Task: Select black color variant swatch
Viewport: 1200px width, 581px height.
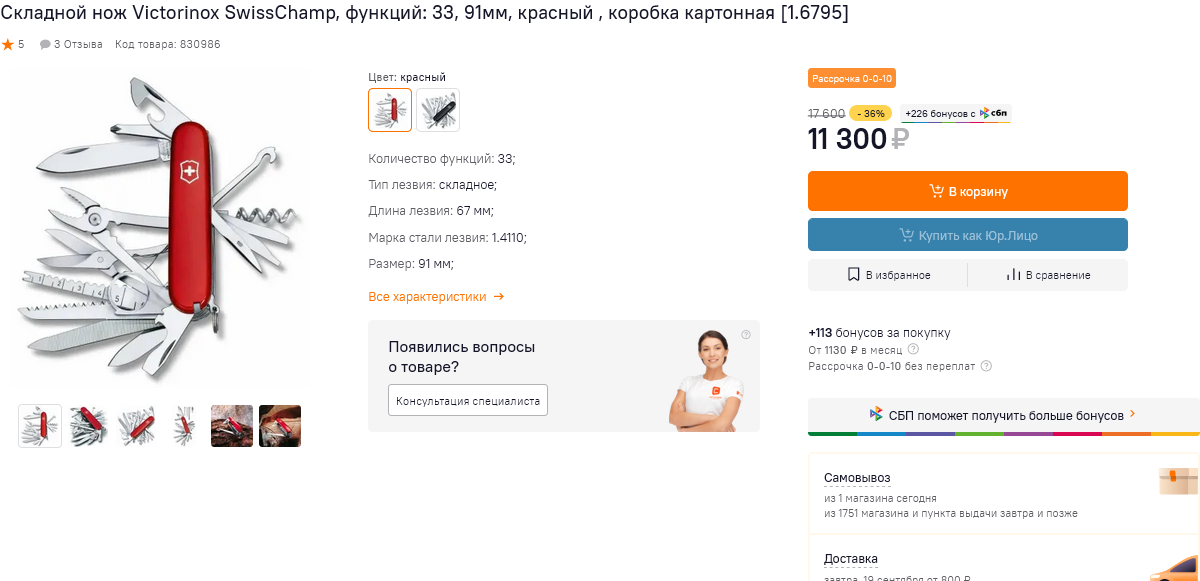Action: tap(438, 110)
